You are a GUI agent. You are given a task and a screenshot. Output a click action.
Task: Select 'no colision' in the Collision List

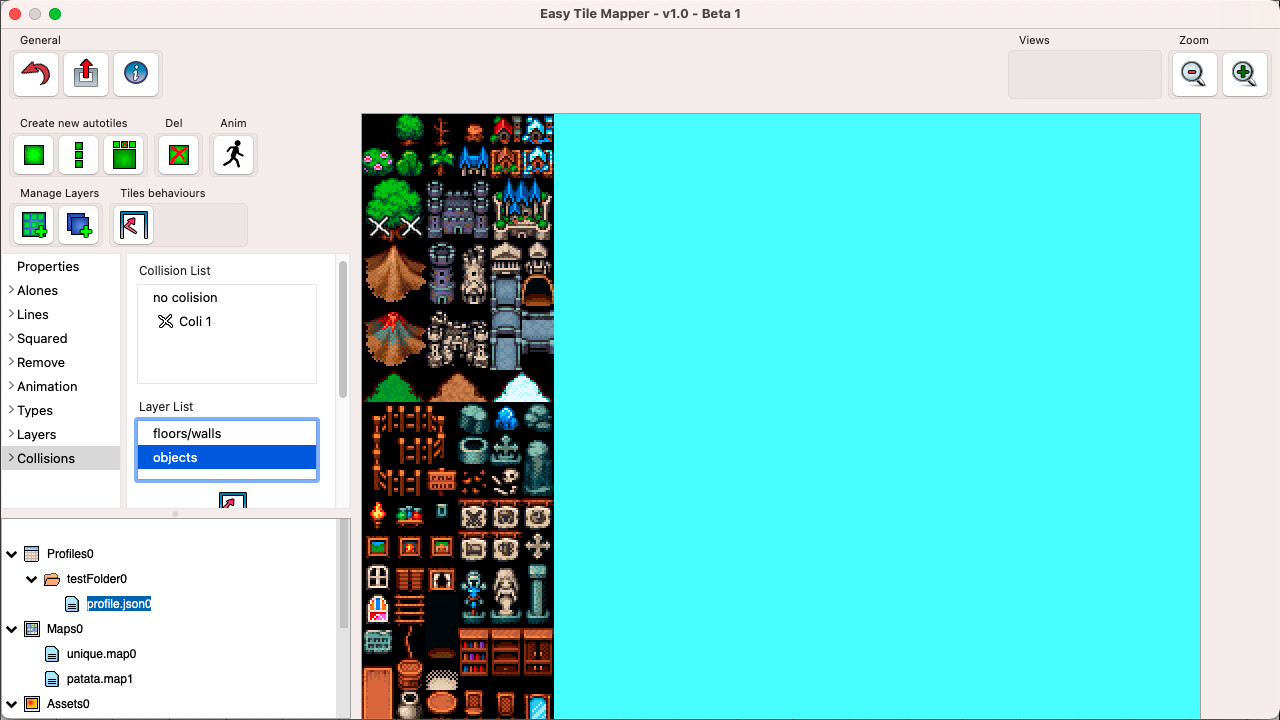tap(184, 297)
